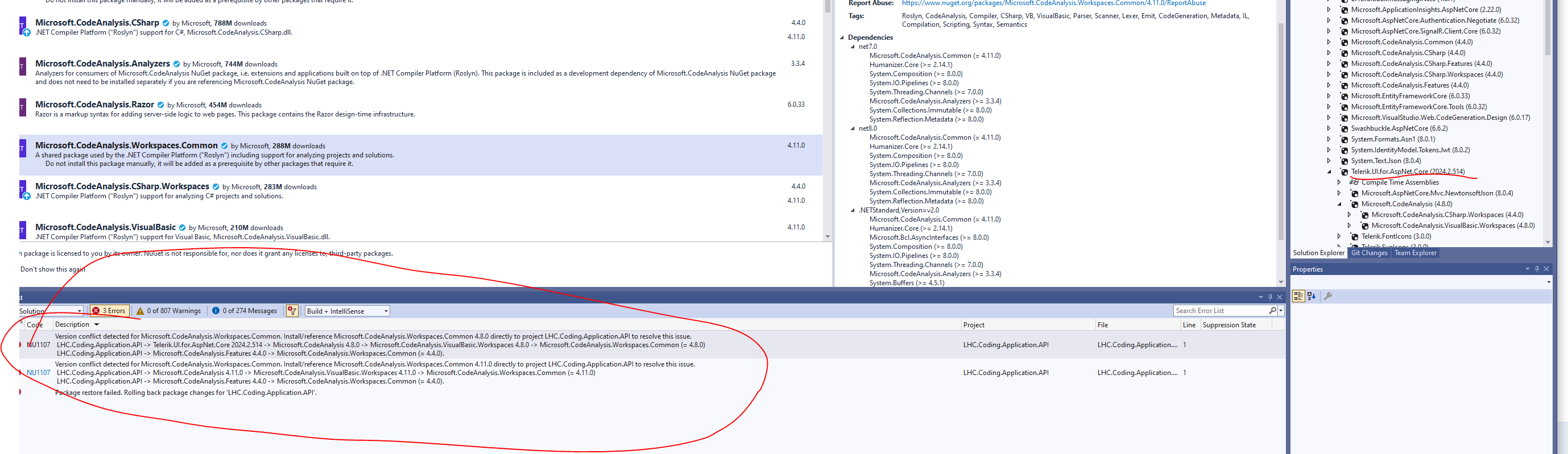This screenshot has width=1568, height=454.
Task: Click the Microsoft.CodeAnalysis.VisualBasic package icon
Action: tap(23, 230)
